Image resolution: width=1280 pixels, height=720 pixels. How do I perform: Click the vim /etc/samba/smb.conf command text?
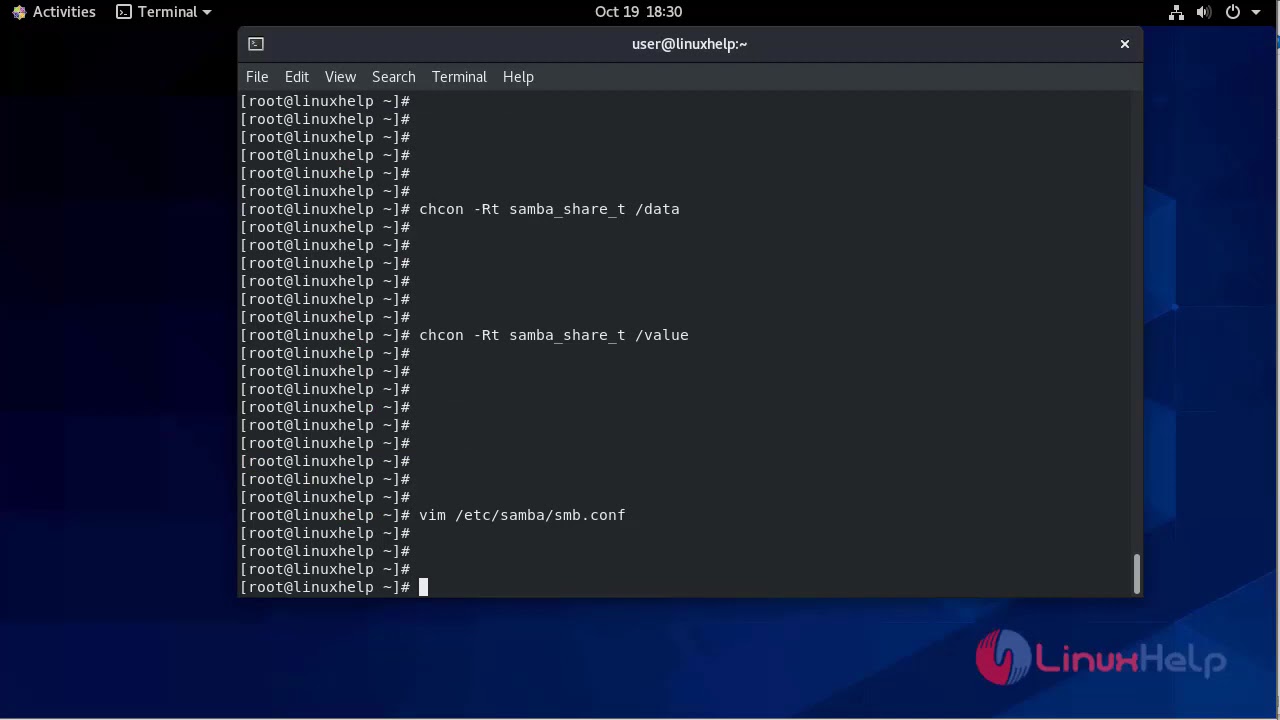(522, 515)
